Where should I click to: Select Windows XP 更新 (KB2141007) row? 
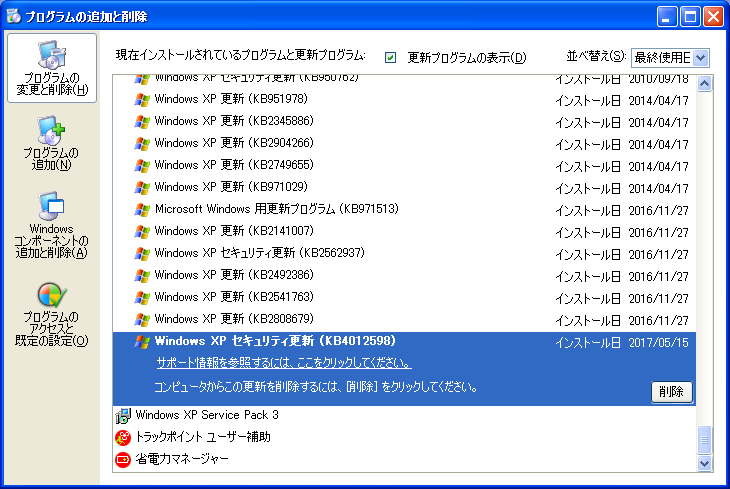click(404, 231)
